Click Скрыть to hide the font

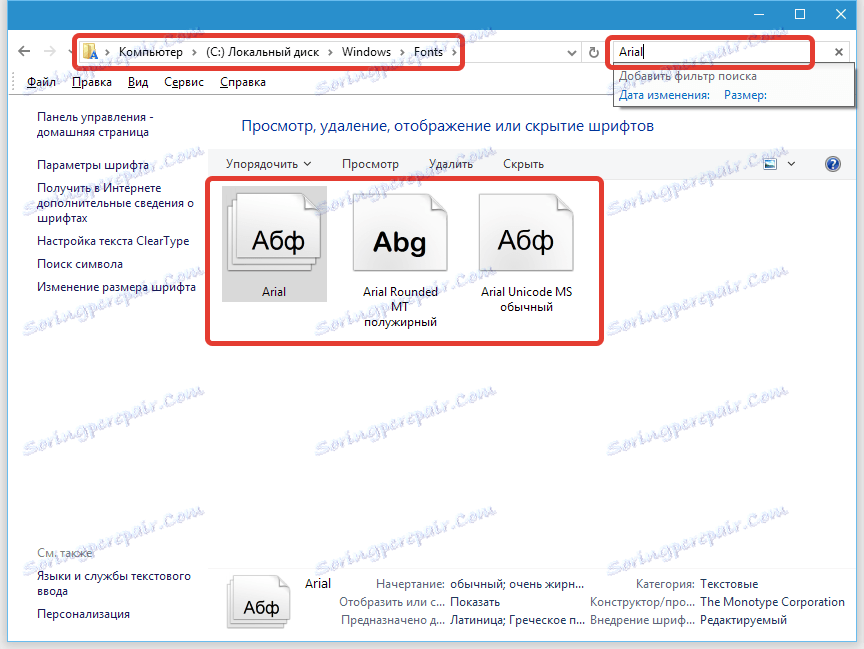pyautogui.click(x=523, y=164)
